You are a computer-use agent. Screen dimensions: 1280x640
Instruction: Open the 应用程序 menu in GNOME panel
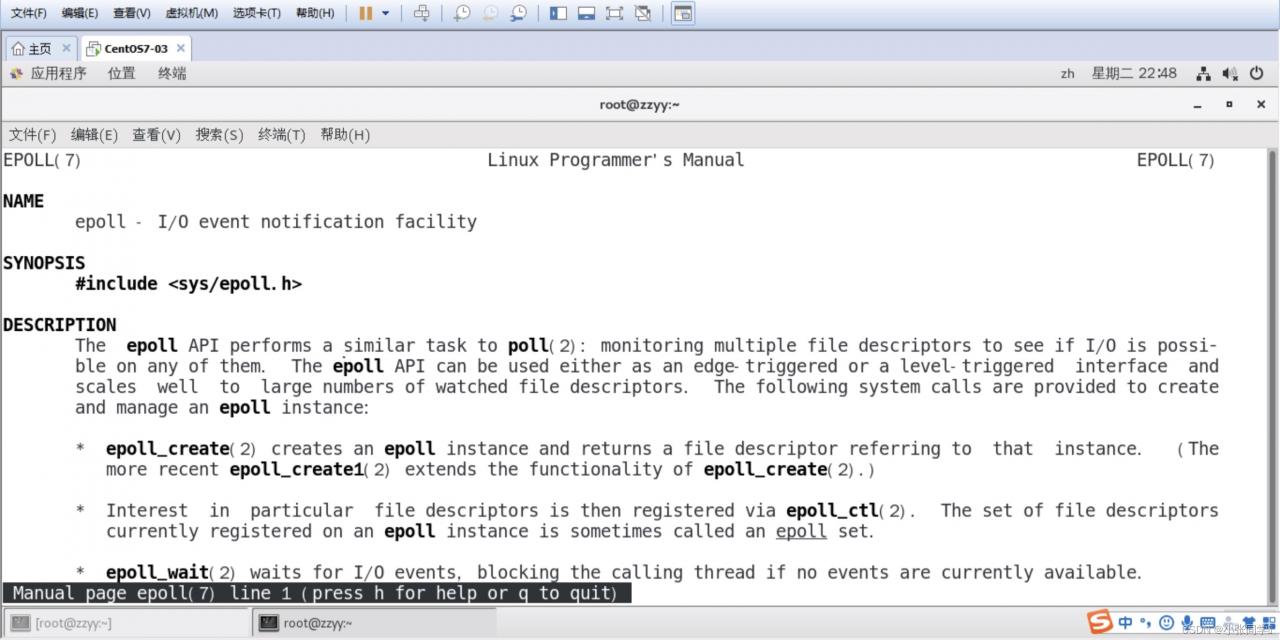pos(48,73)
